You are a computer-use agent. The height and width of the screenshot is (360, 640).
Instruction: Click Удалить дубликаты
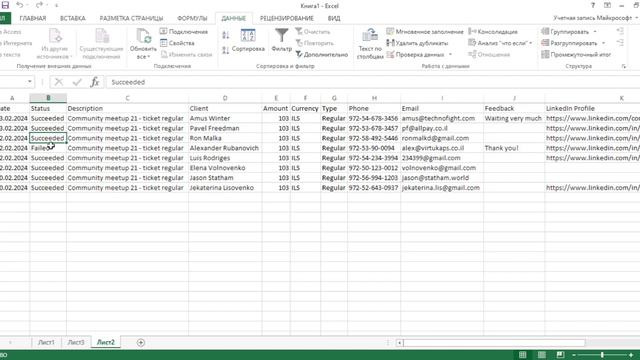point(417,43)
